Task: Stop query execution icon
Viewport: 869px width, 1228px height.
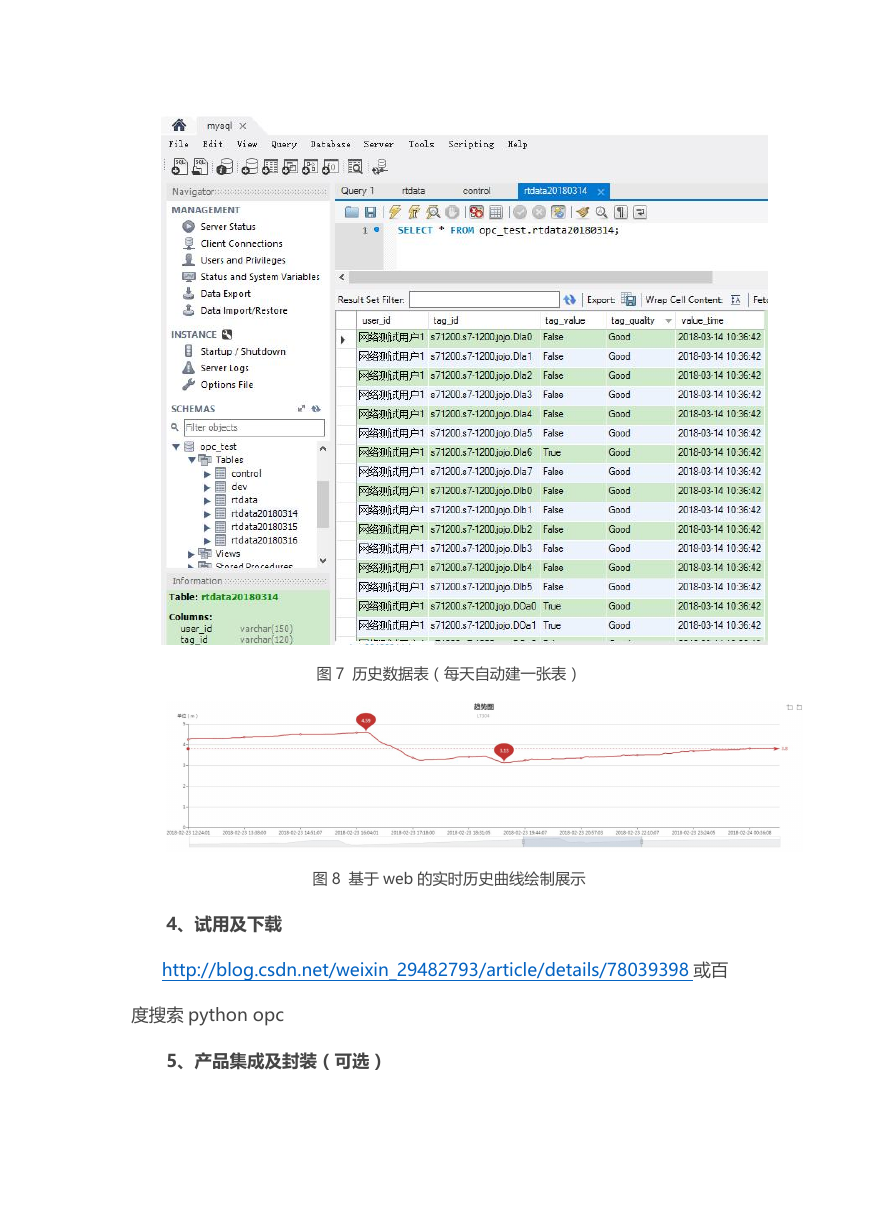Action: point(452,213)
